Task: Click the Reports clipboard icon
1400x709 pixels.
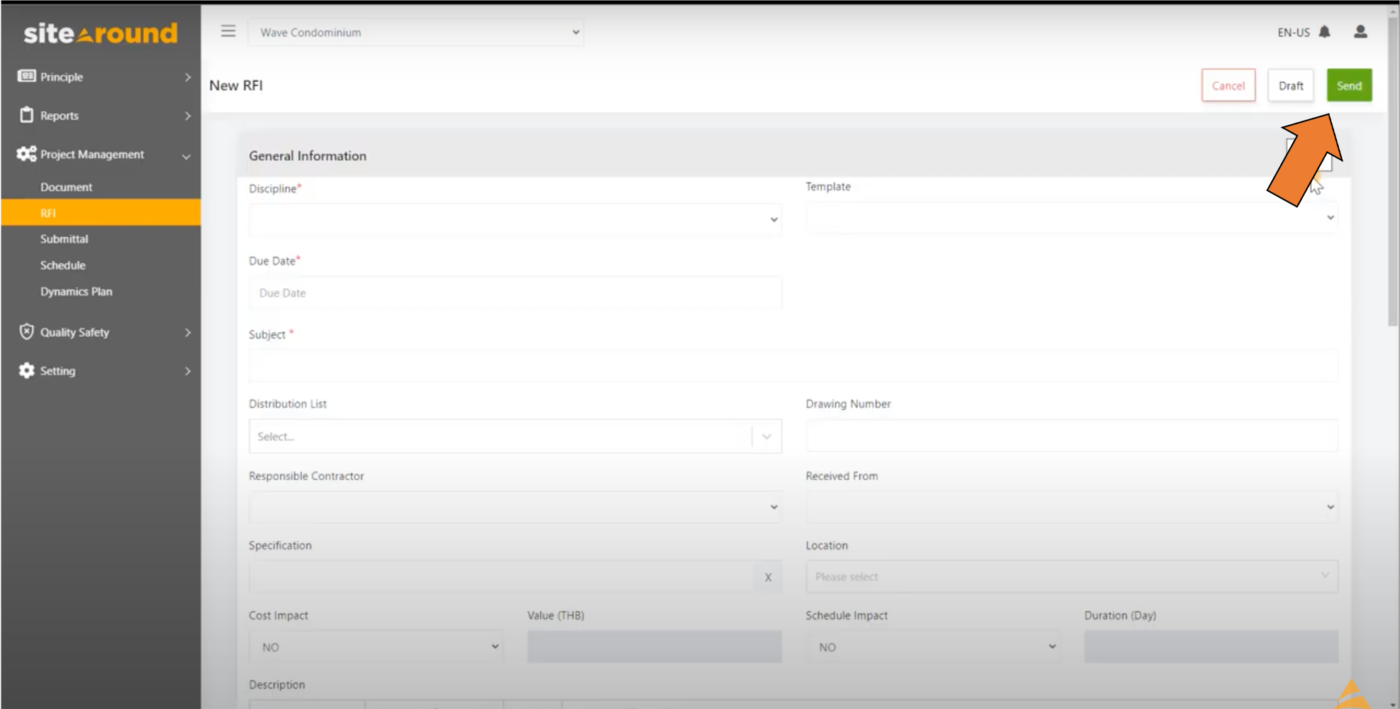Action: point(25,115)
